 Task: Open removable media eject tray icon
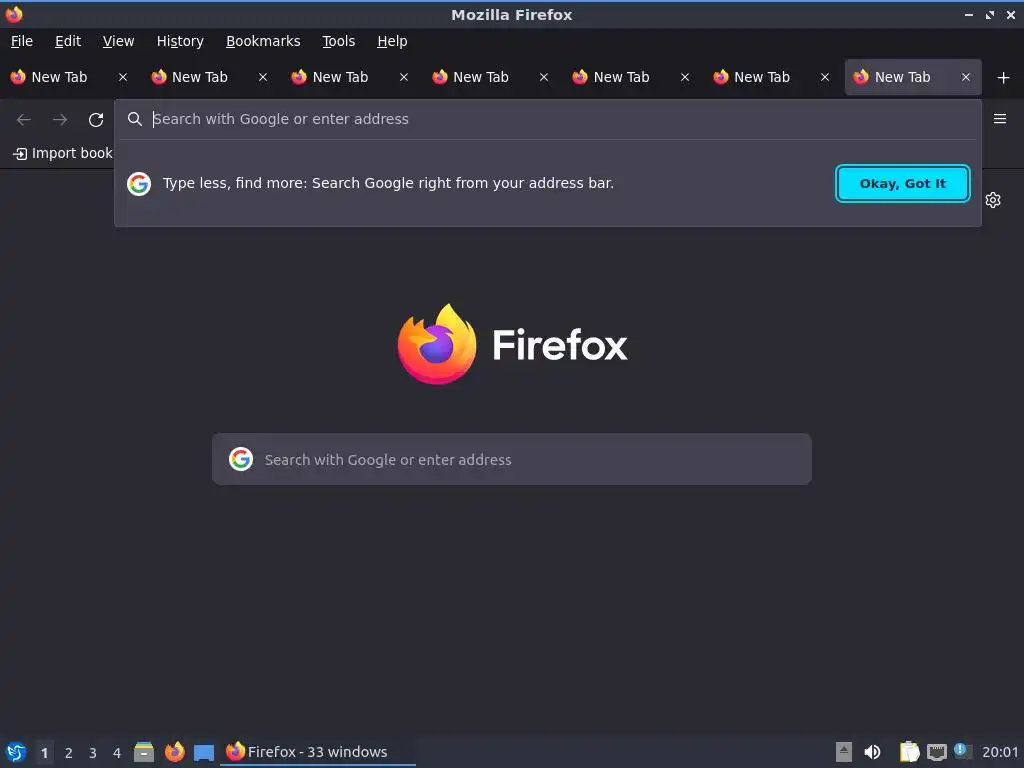click(844, 752)
